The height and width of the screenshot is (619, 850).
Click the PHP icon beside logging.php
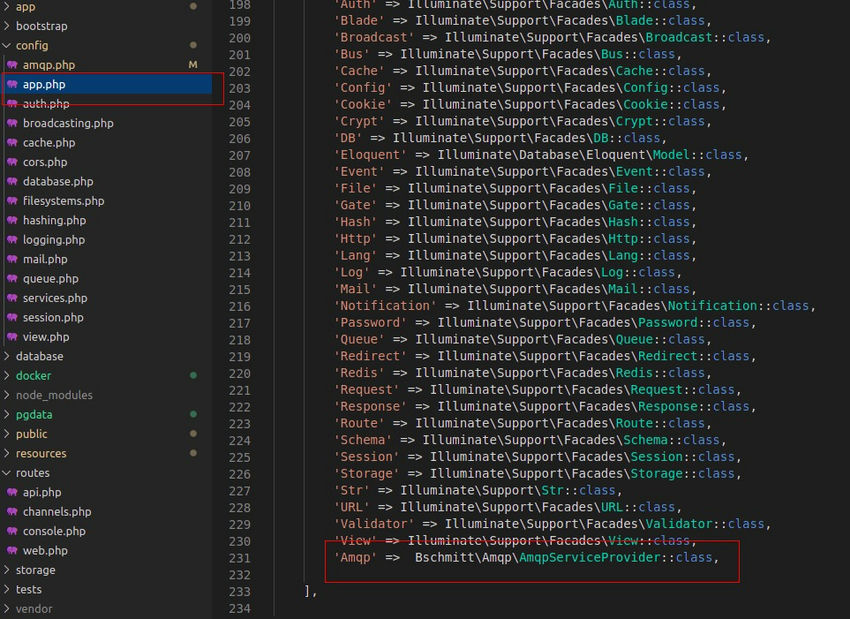12,240
